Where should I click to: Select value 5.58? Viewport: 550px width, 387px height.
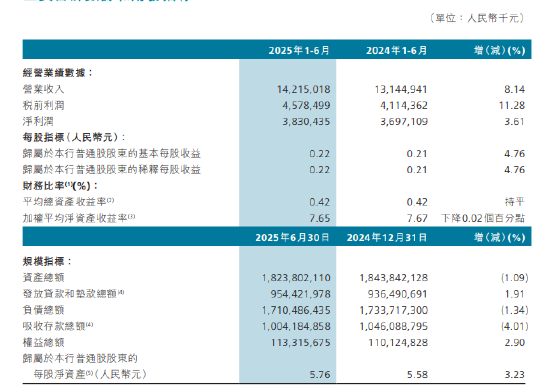tap(417, 375)
